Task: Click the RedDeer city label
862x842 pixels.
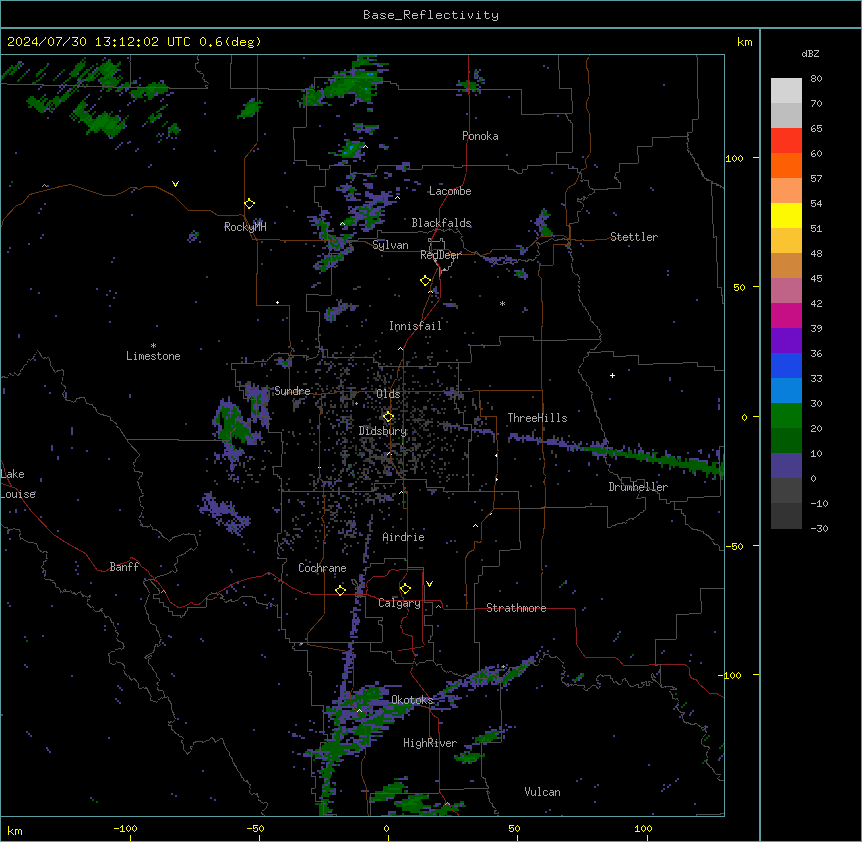Action: click(440, 255)
